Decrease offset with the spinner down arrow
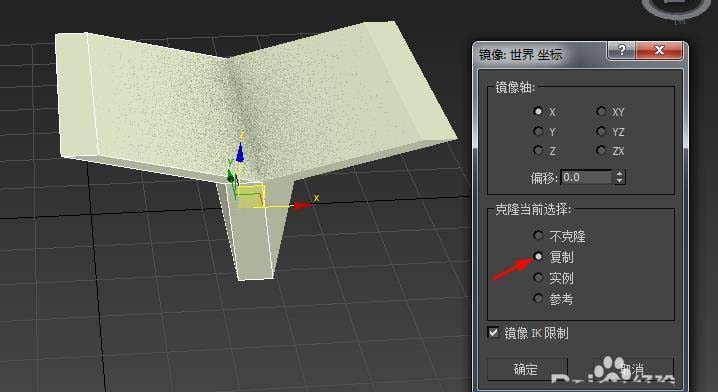718x392 pixels. tap(620, 181)
